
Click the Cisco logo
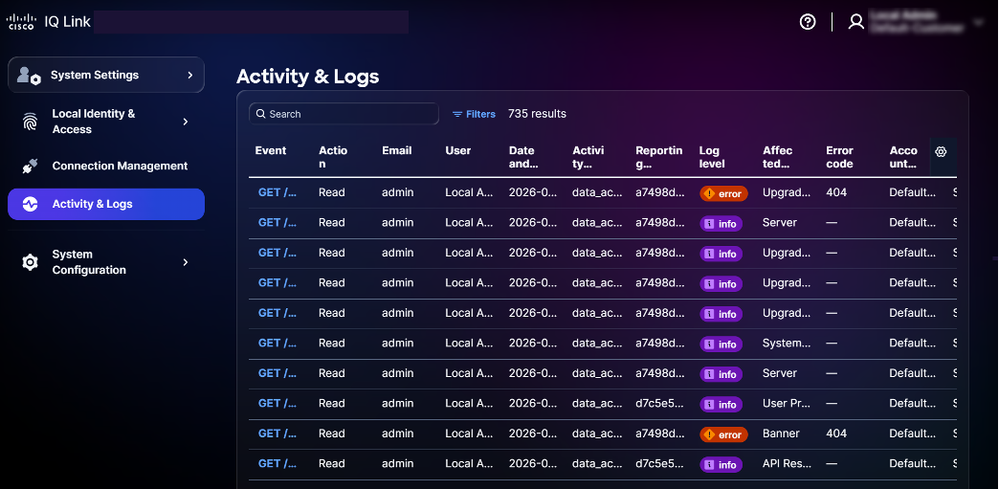click(x=20, y=22)
